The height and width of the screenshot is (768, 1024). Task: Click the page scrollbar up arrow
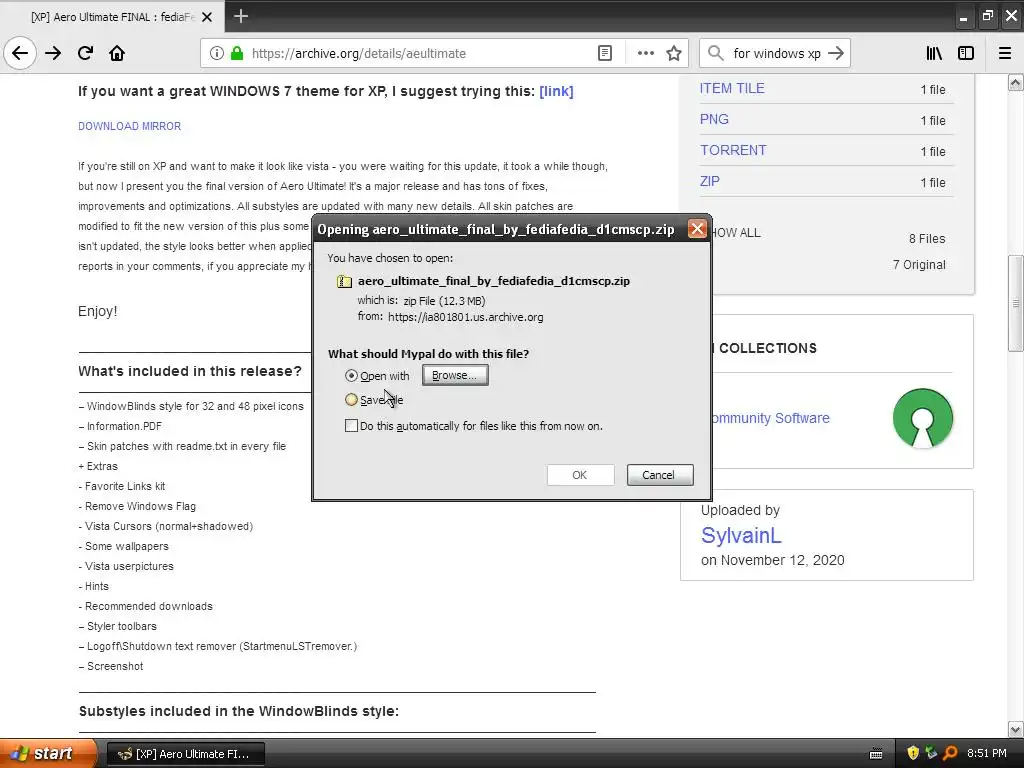click(x=1016, y=82)
